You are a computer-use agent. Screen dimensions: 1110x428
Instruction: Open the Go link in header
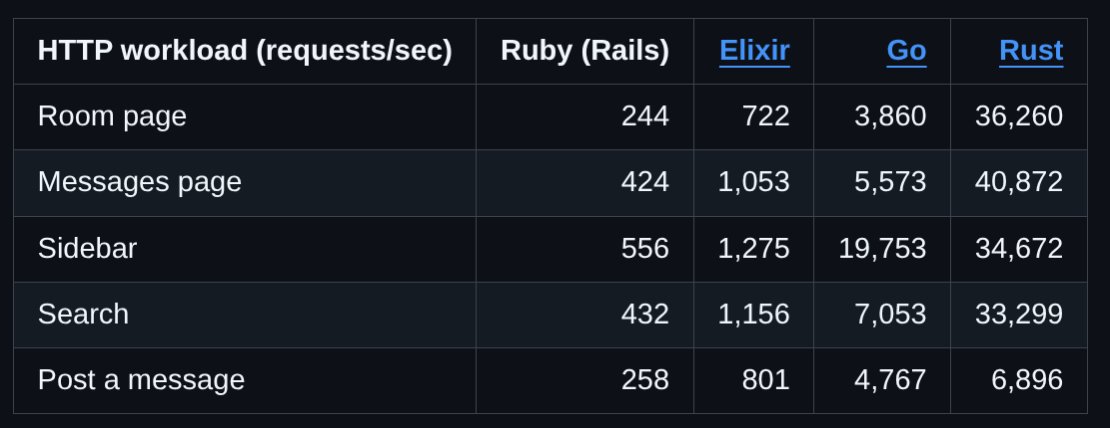click(906, 51)
